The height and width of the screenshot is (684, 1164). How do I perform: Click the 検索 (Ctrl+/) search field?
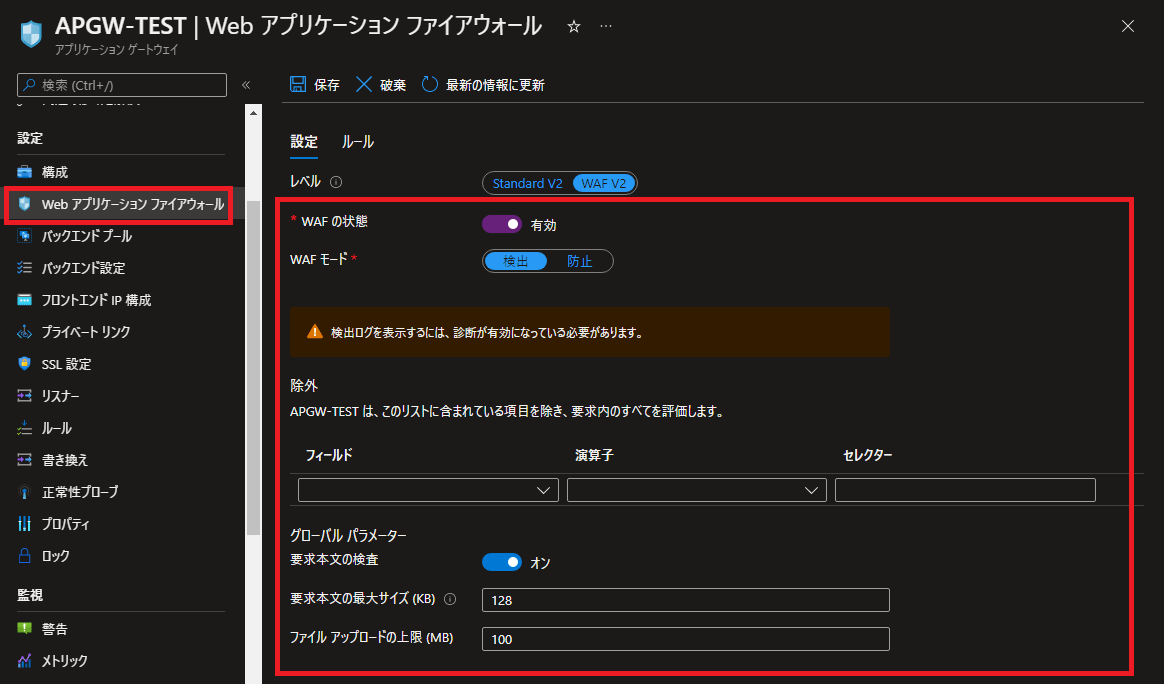pos(122,85)
